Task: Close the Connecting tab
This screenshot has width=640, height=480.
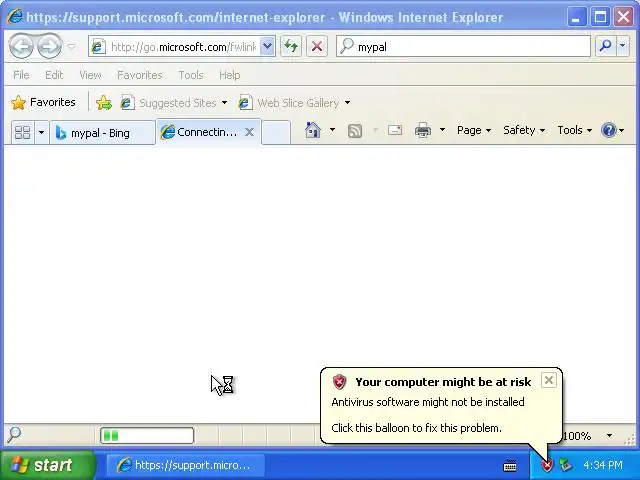Action: [x=249, y=132]
